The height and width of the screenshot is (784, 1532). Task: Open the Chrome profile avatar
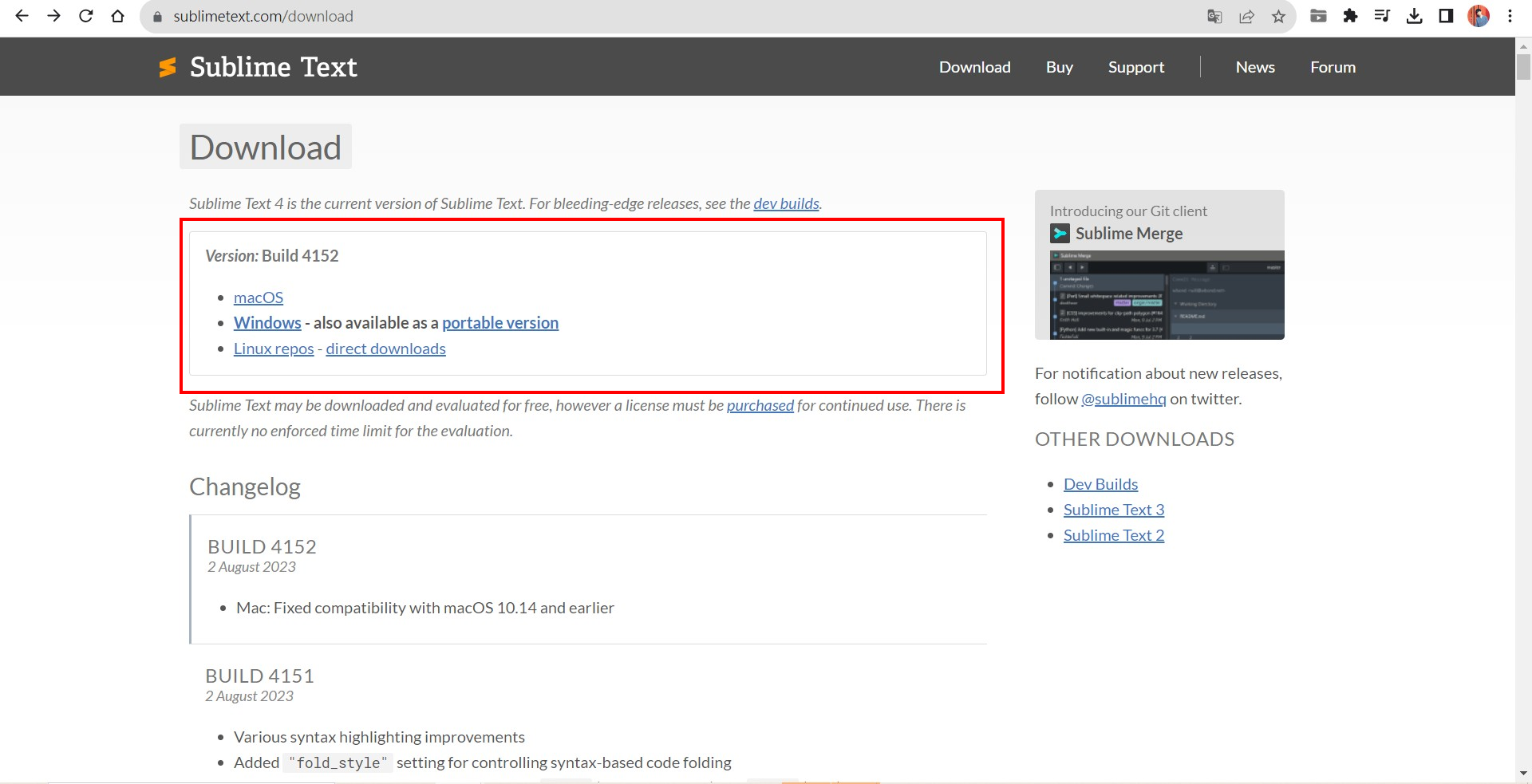pos(1479,16)
